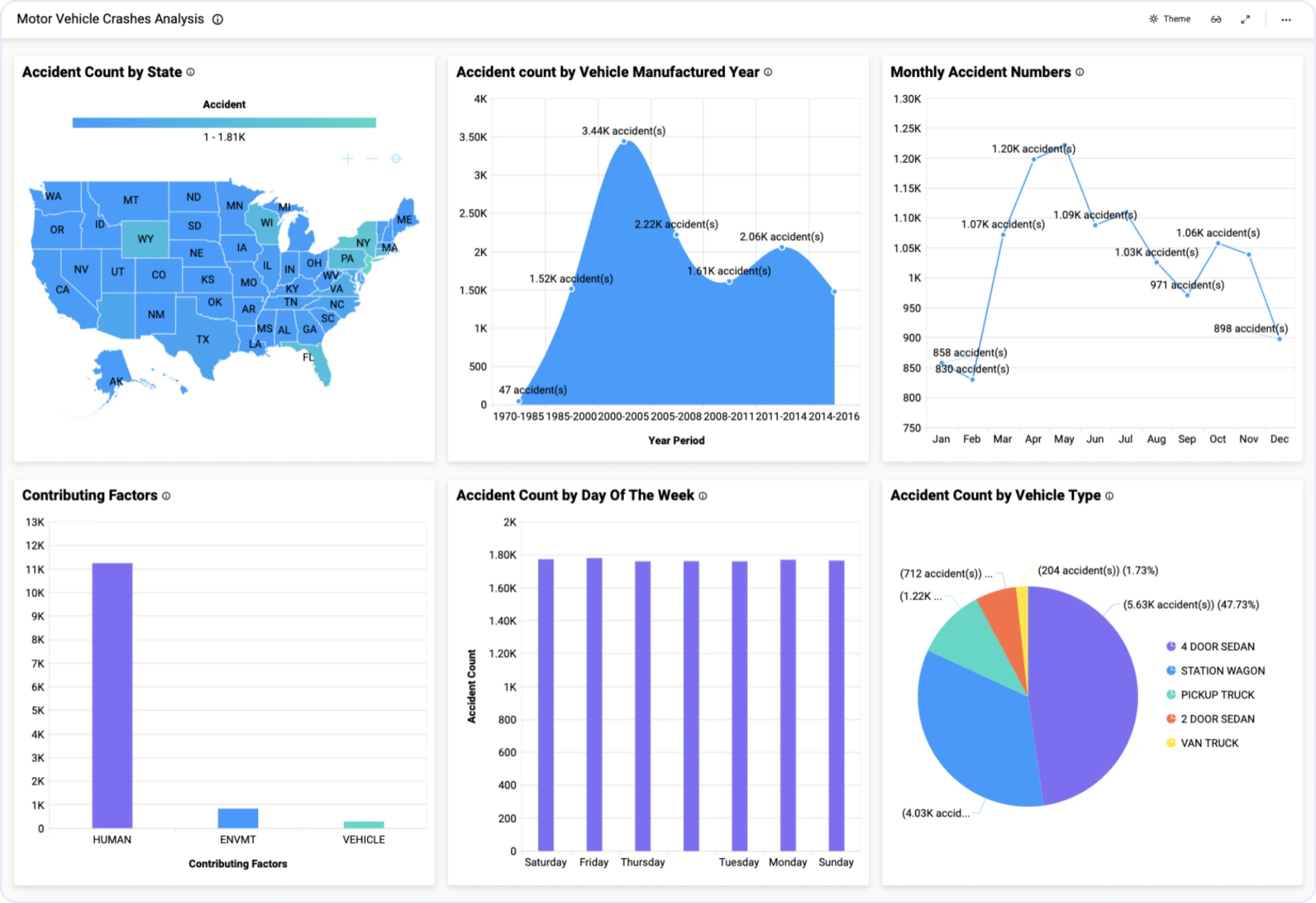
Task: Click info icon beside dashboard title
Action: tap(218, 19)
